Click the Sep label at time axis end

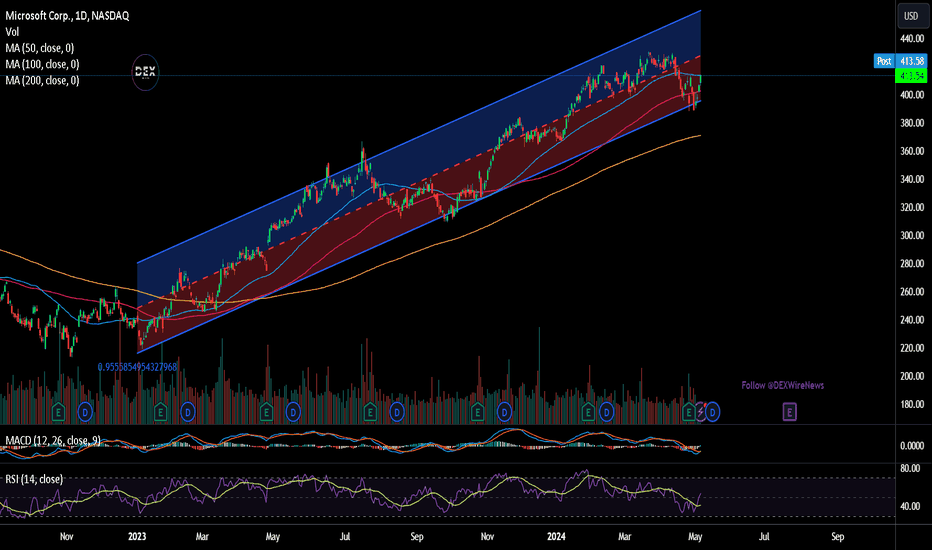pos(837,536)
